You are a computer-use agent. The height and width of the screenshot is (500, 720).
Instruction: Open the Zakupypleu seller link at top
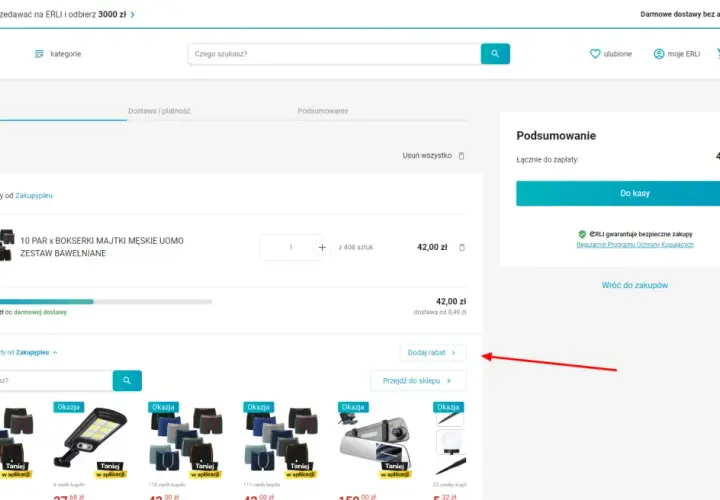(x=34, y=196)
